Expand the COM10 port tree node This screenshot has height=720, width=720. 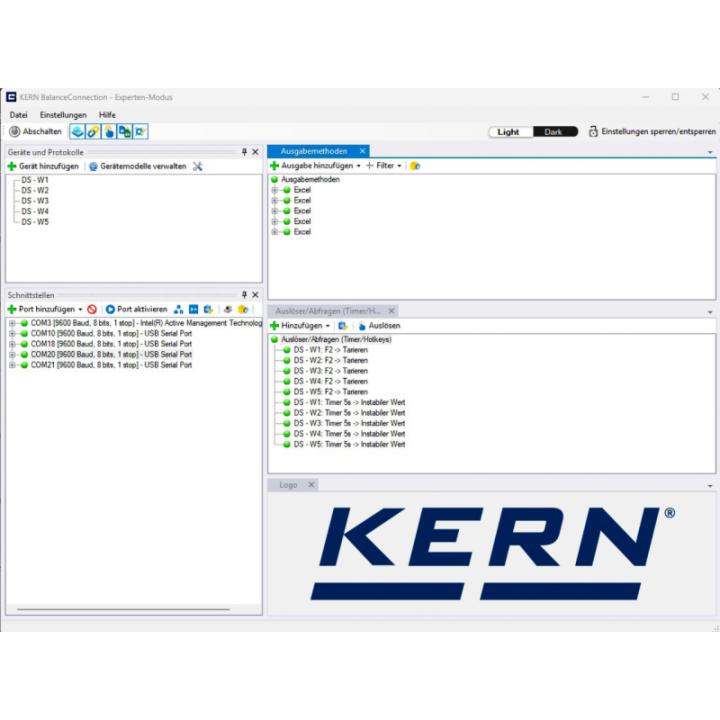pos(12,334)
